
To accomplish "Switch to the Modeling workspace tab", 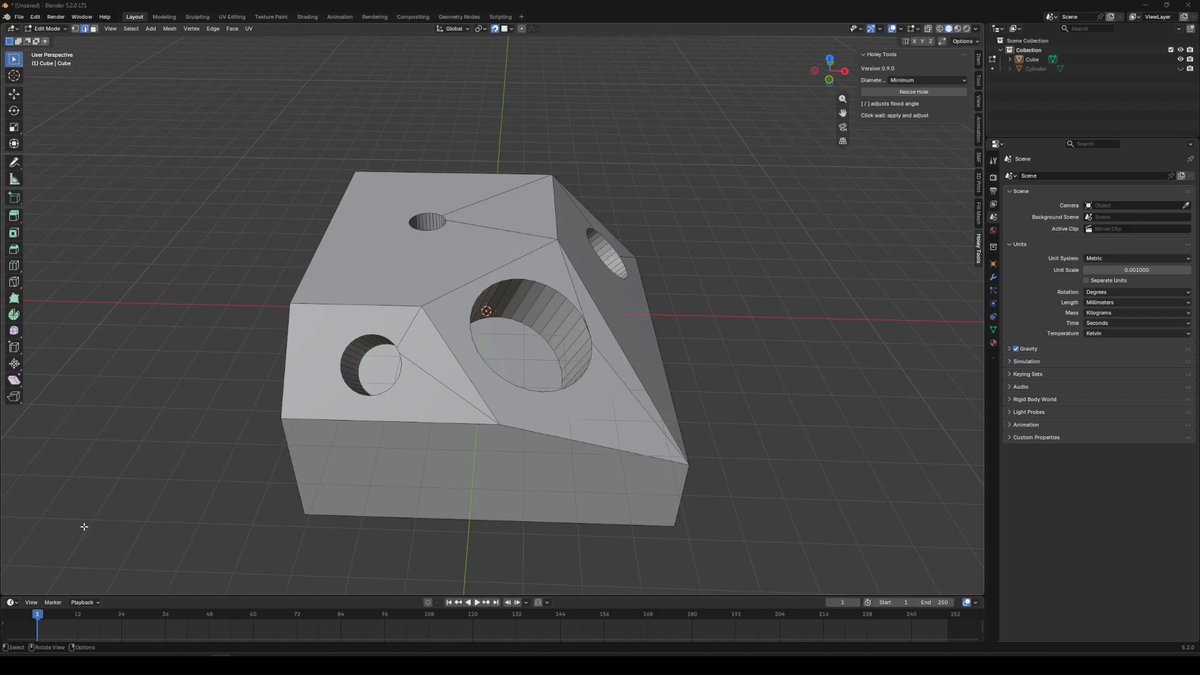I will coord(164,16).
